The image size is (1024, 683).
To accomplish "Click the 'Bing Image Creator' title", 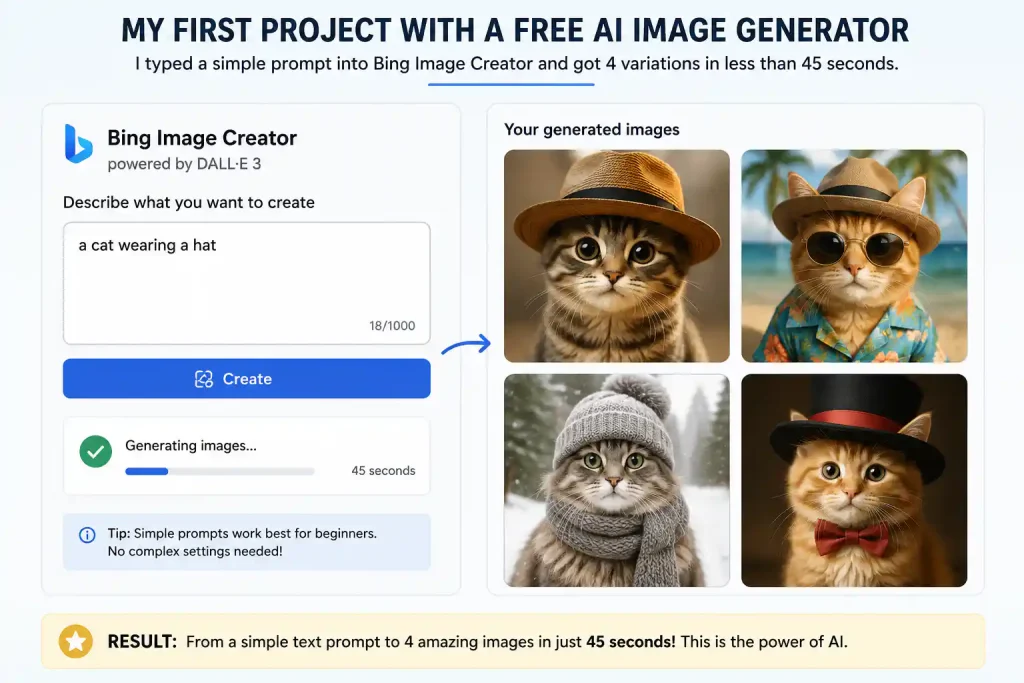I will click(202, 138).
